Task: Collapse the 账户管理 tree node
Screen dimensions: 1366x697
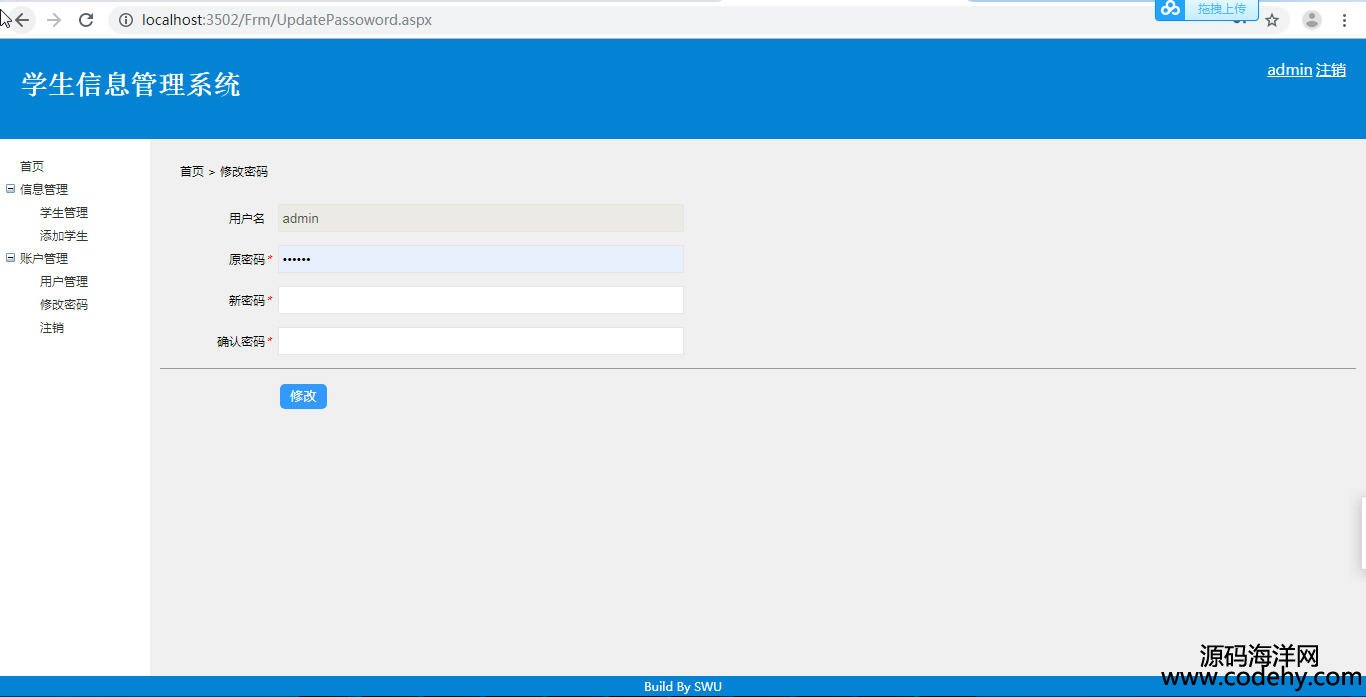Action: pos(11,258)
